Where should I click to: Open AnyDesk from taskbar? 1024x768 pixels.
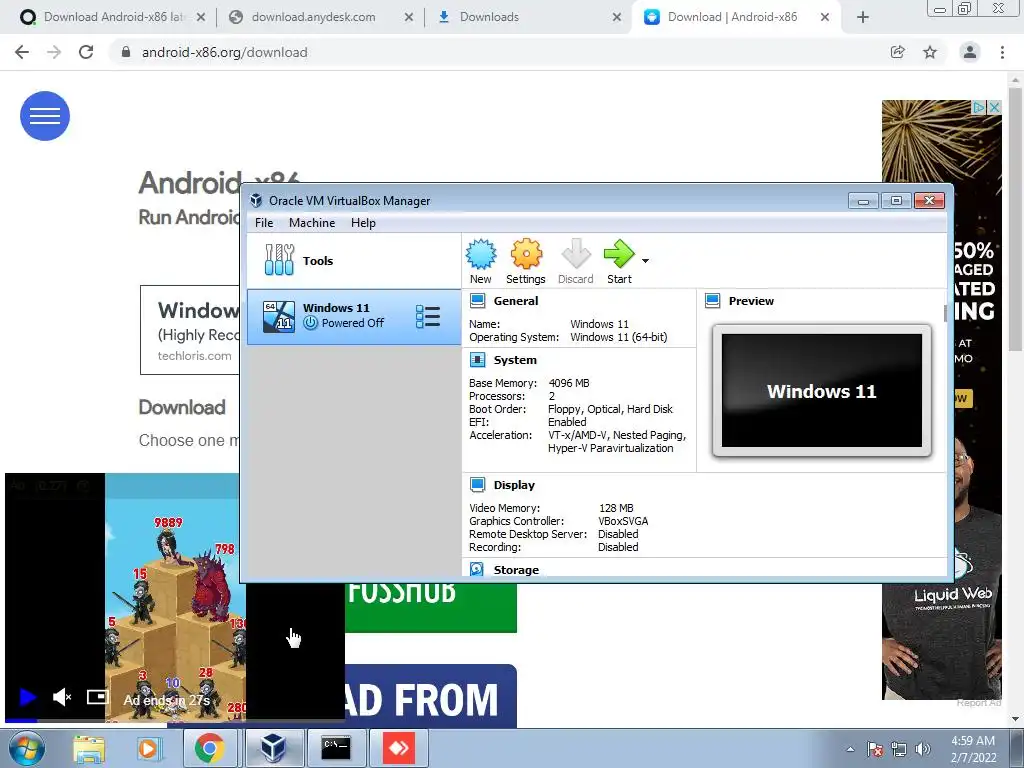[399, 748]
